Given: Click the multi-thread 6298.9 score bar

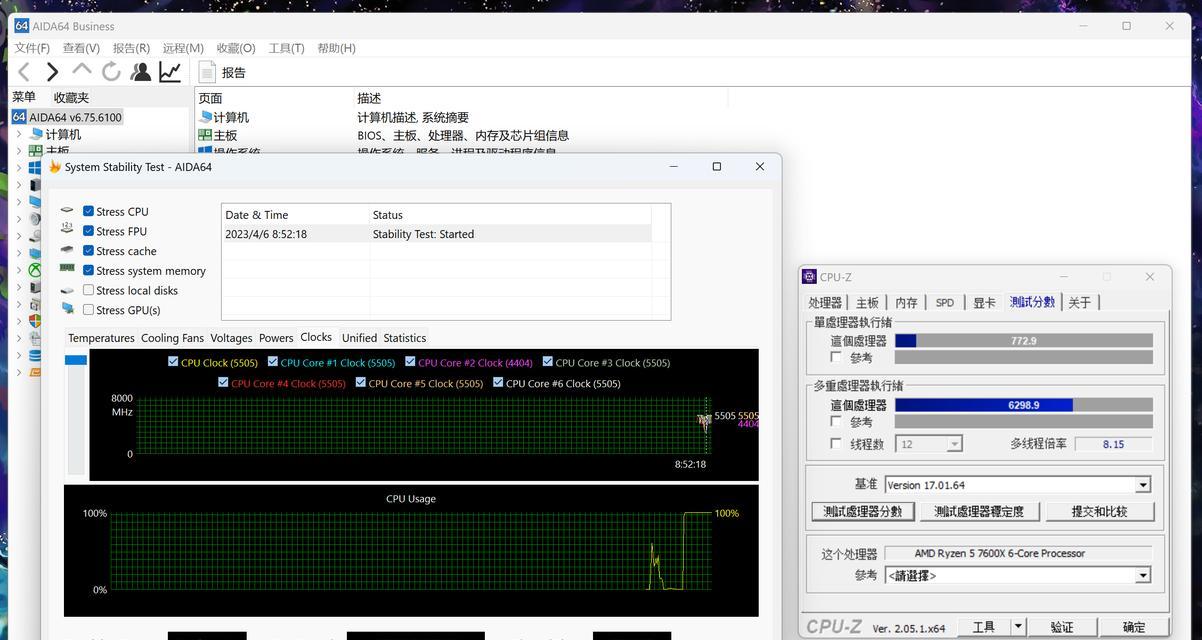Looking at the screenshot, I should (1023, 405).
